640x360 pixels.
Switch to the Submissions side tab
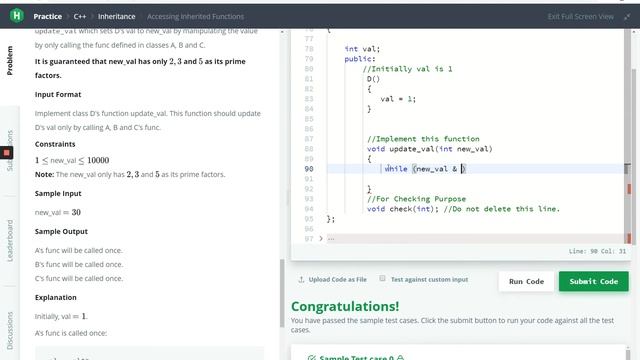[x=10, y=150]
